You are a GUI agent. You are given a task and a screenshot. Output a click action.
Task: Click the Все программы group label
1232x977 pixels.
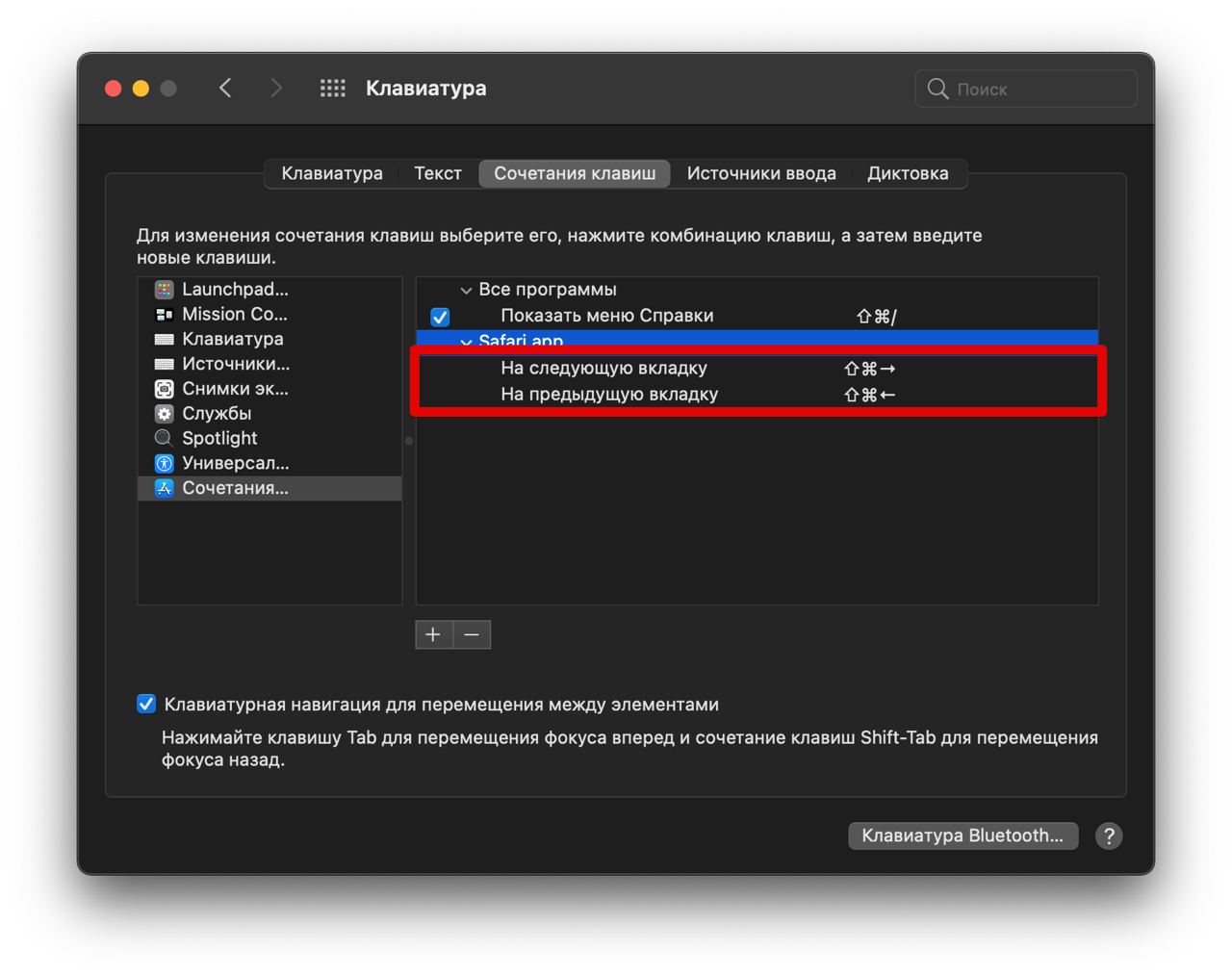pyautogui.click(x=548, y=289)
